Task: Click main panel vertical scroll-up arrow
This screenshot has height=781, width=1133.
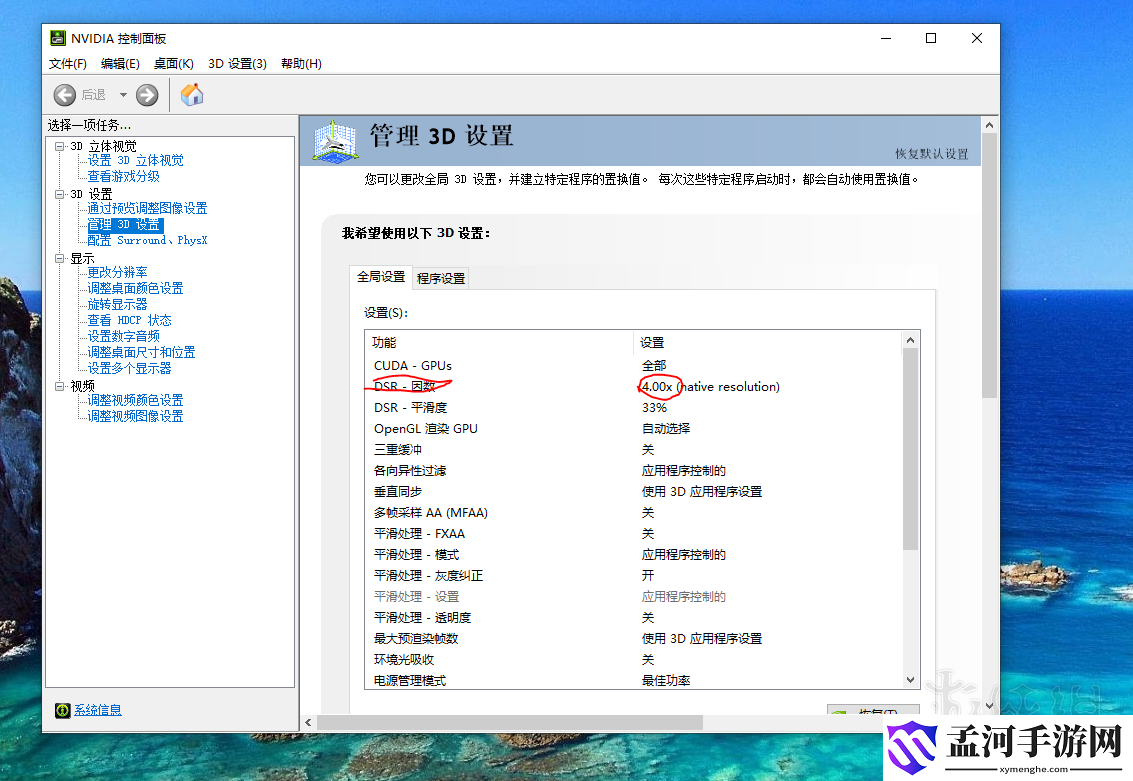Action: point(989,125)
